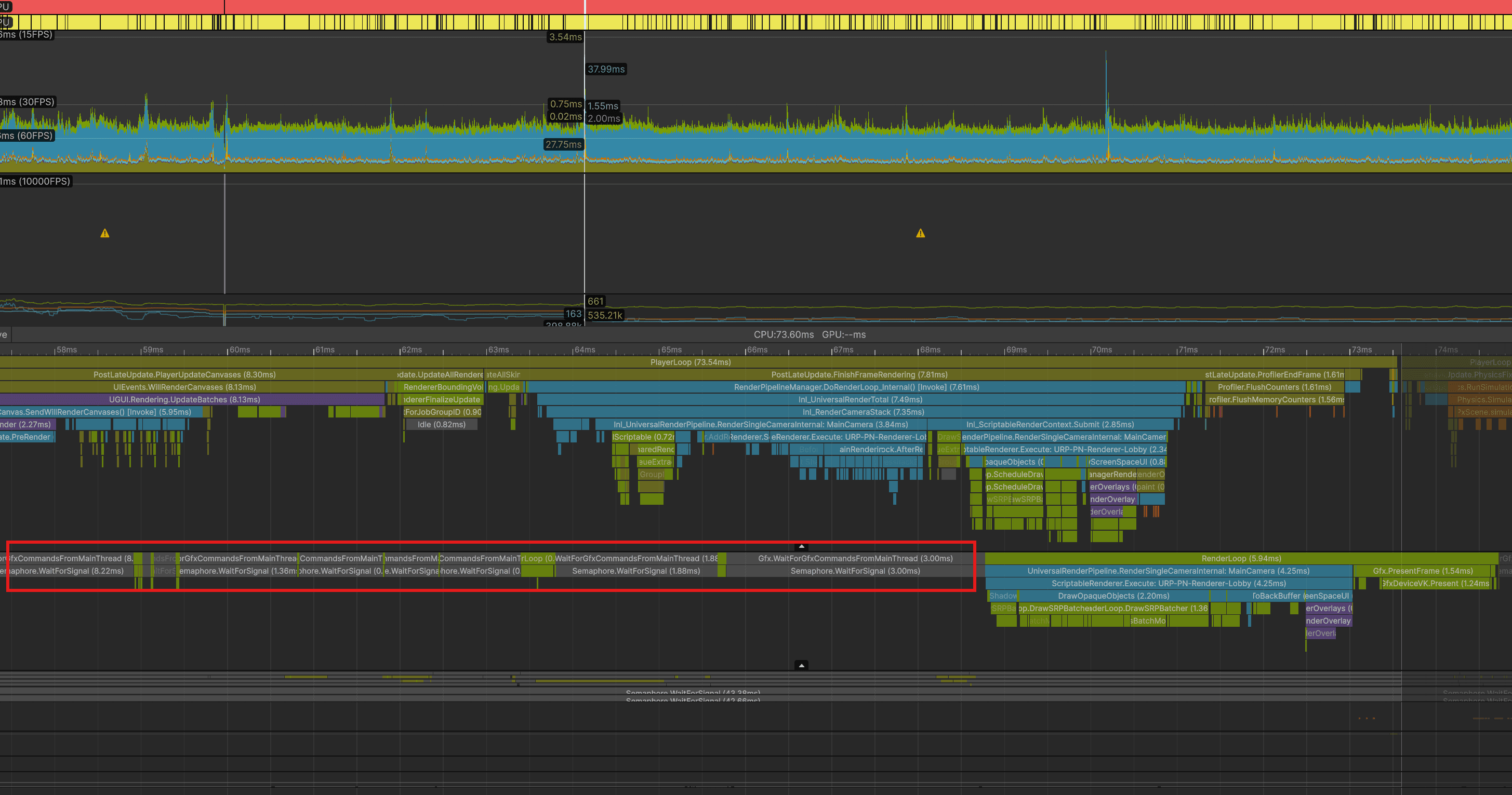This screenshot has height=795, width=1512.
Task: Click the "Profiler.FlushCounters (1.61ms)" bar
Action: pyautogui.click(x=1274, y=387)
